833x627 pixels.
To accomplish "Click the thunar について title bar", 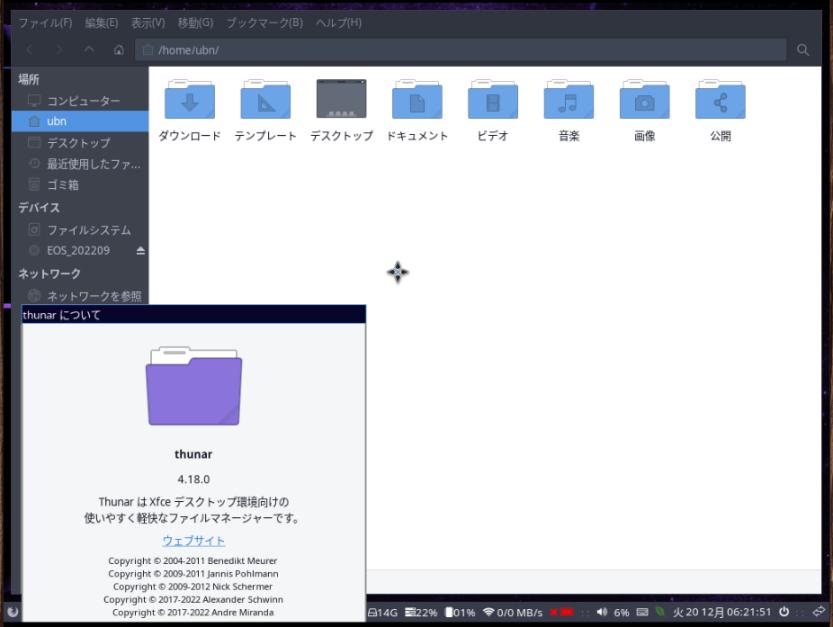I will click(193, 315).
